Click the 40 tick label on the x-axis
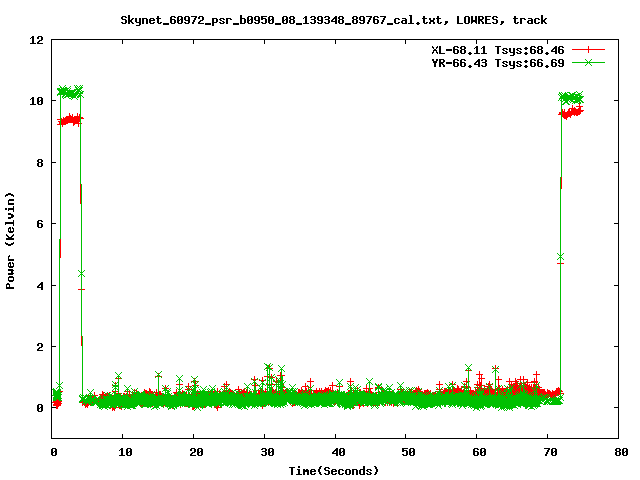 pos(336,452)
